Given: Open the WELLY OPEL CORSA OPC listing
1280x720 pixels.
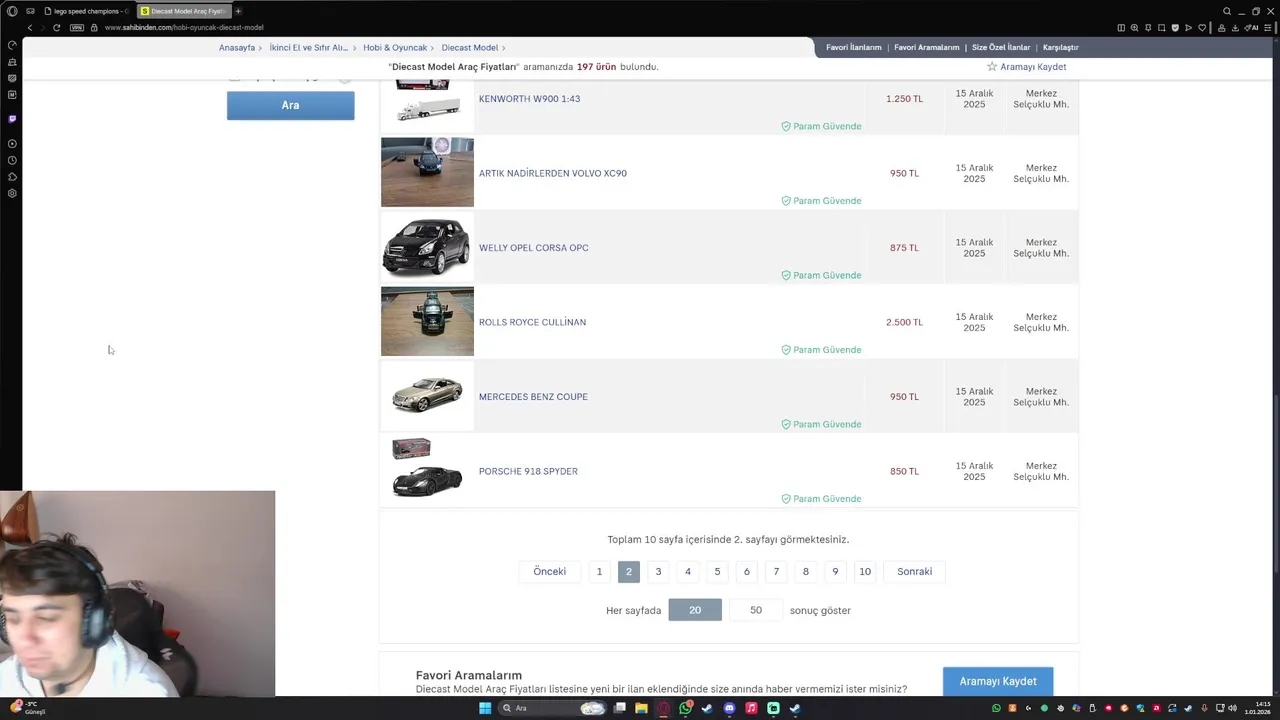Looking at the screenshot, I should point(533,248).
